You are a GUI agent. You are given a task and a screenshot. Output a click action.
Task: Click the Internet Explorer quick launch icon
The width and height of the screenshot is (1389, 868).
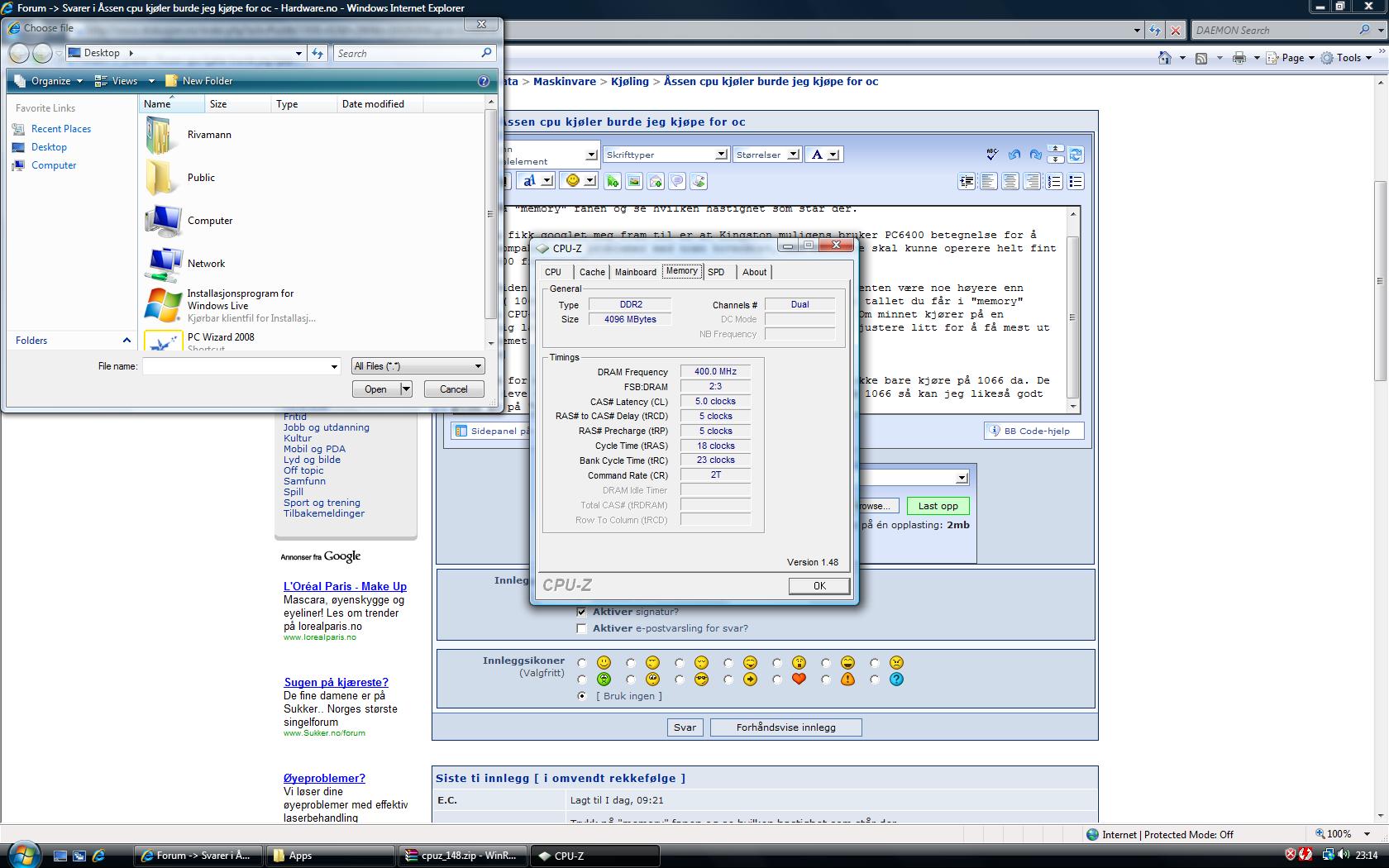pyautogui.click(x=99, y=856)
